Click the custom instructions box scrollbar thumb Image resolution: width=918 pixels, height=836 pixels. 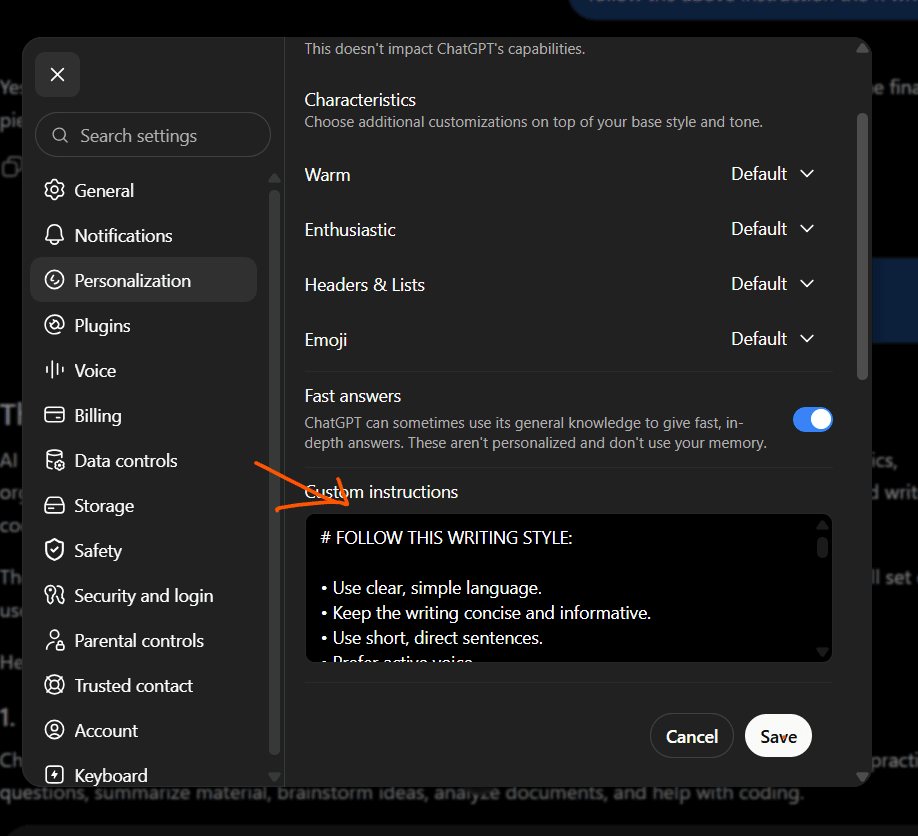point(822,547)
